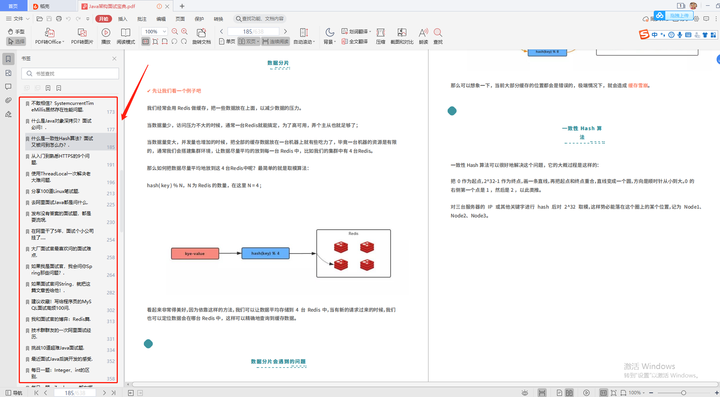The image size is (720, 397).
Task: Rotate document (旋转文档)
Action: (201, 36)
